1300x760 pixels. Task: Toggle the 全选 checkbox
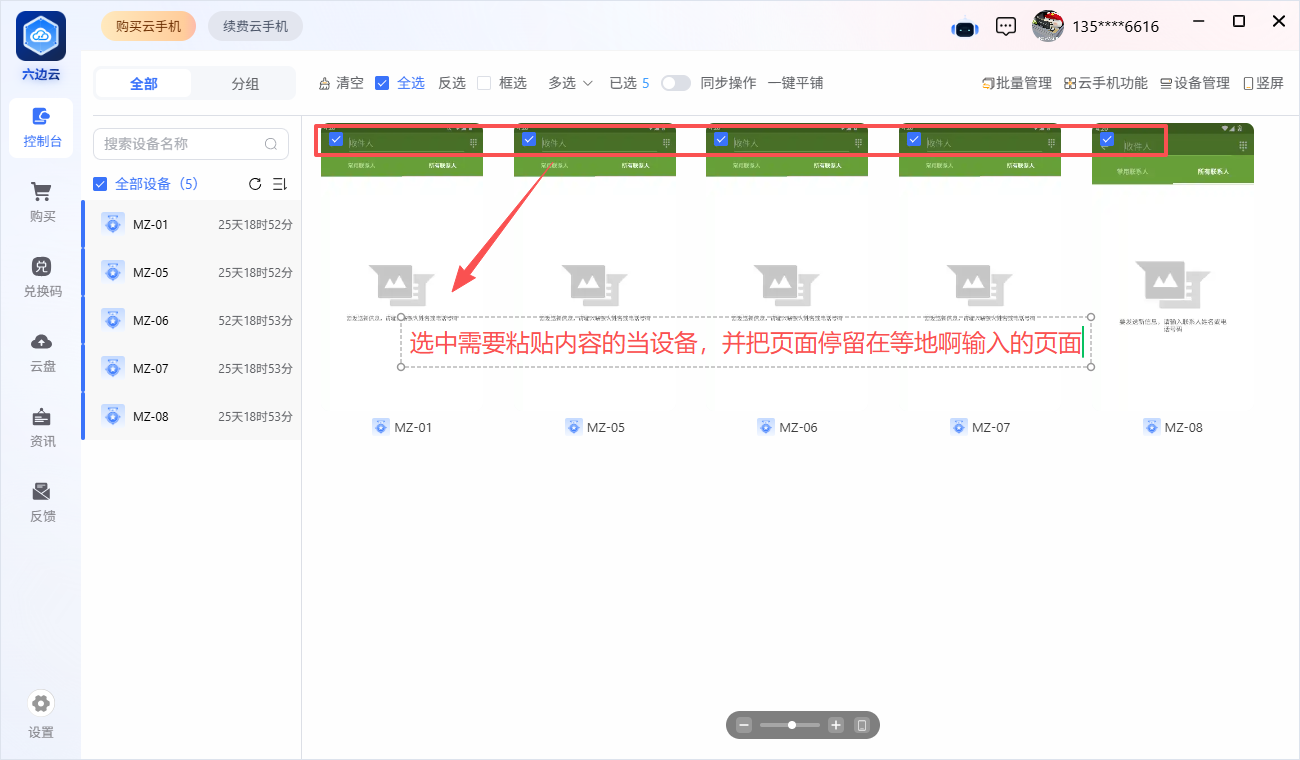point(382,83)
